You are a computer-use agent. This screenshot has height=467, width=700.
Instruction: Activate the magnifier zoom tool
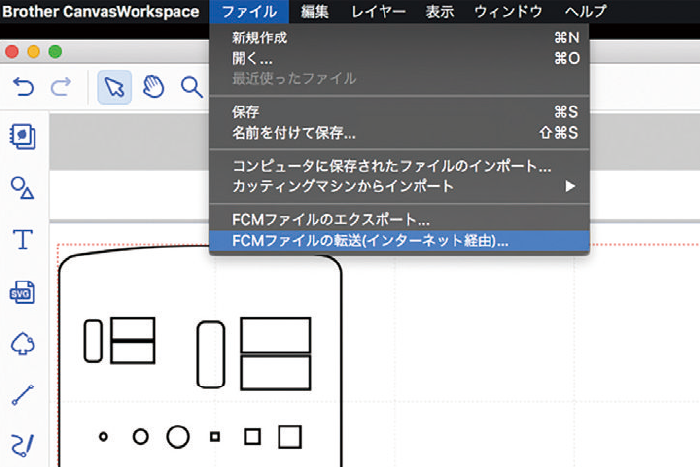point(192,87)
